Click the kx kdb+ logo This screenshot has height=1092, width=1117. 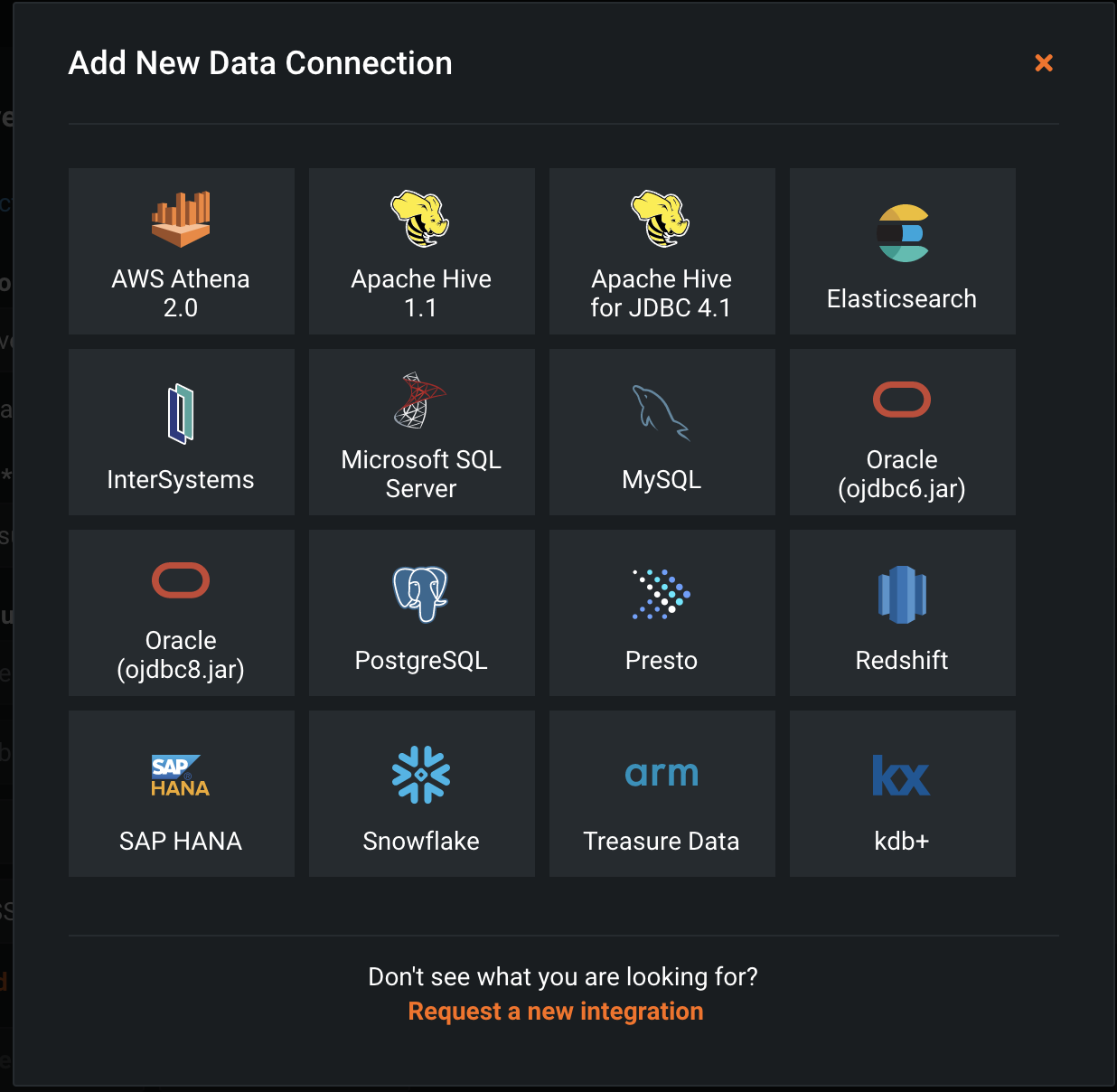coord(901,776)
